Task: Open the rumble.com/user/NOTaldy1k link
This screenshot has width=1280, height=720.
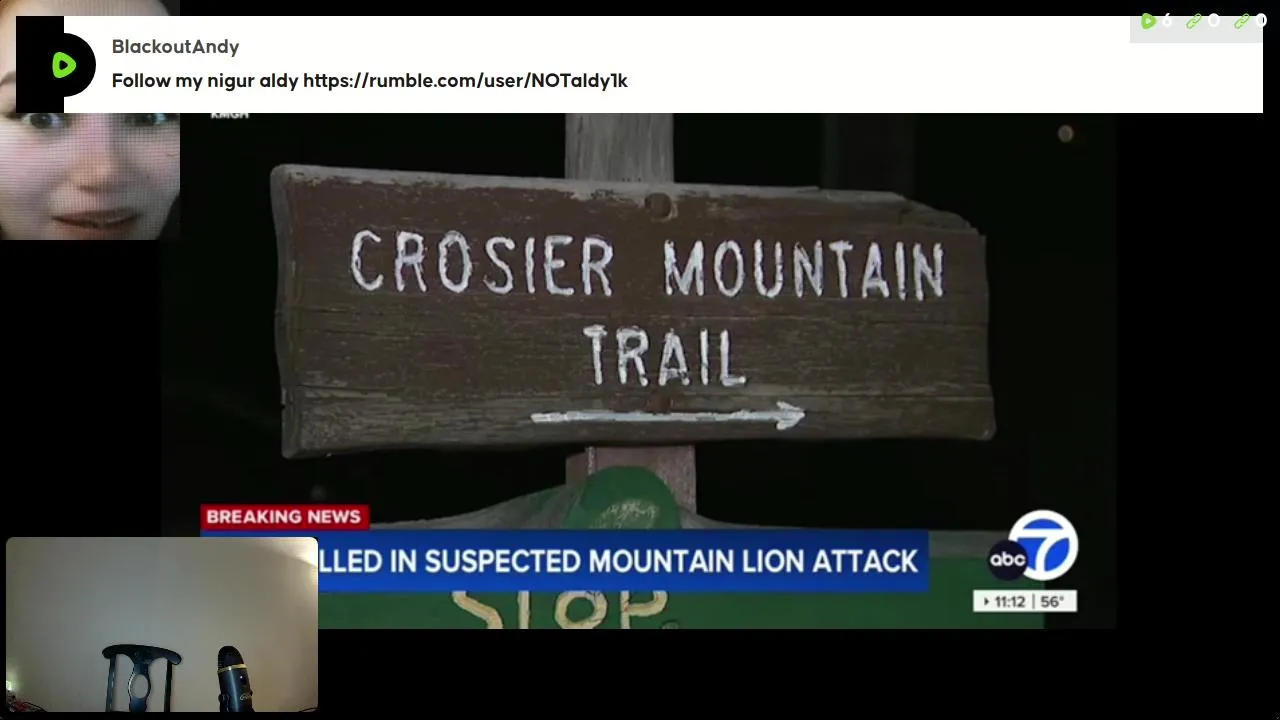Action: click(x=465, y=81)
